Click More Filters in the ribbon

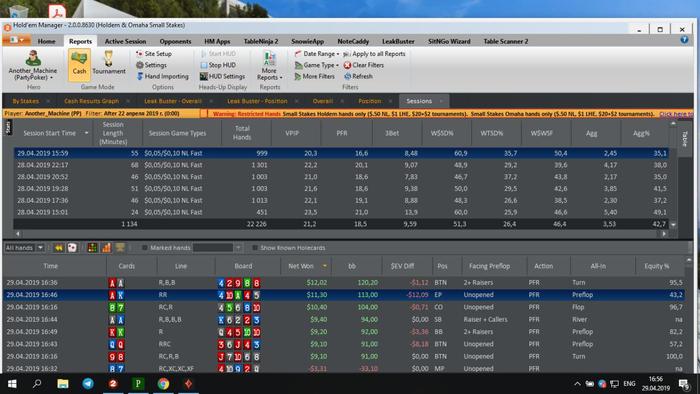[314, 76]
